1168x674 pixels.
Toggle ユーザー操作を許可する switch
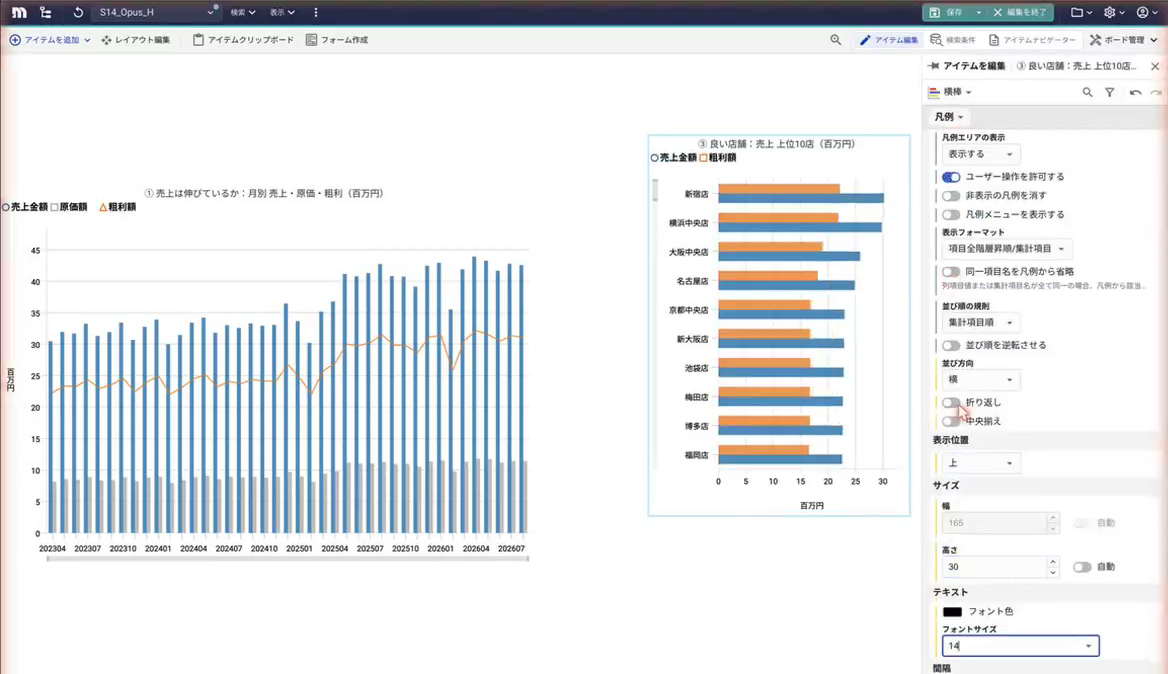click(x=950, y=177)
